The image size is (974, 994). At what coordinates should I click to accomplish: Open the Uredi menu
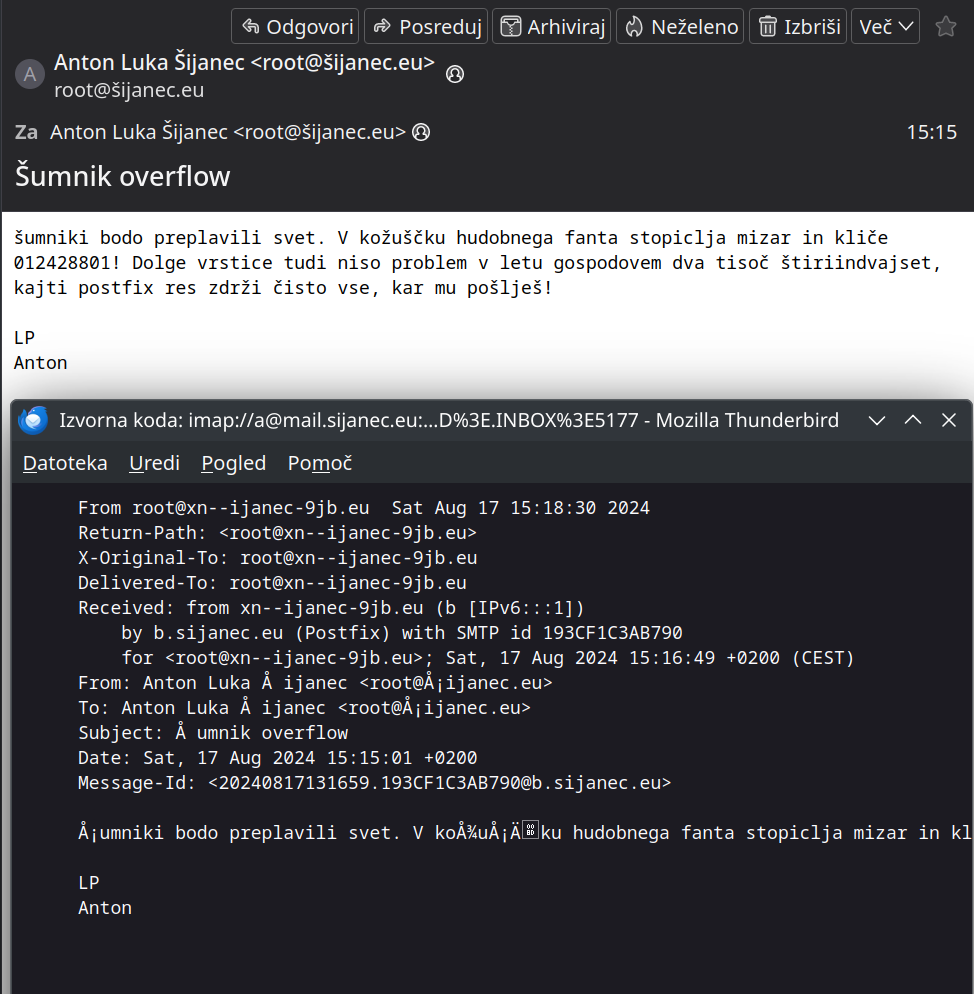click(x=154, y=463)
